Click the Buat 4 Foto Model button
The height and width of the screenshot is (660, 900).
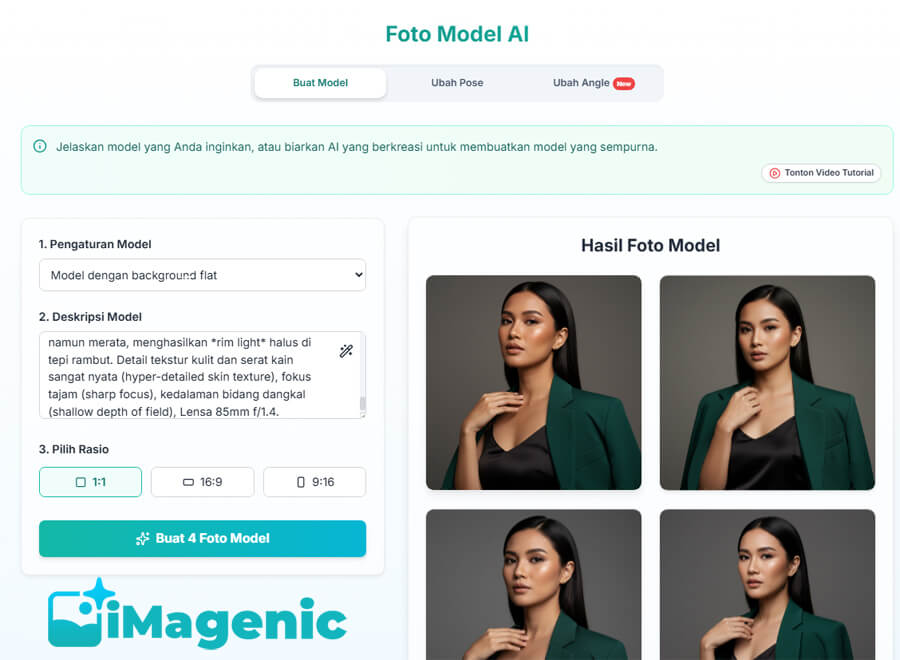203,538
